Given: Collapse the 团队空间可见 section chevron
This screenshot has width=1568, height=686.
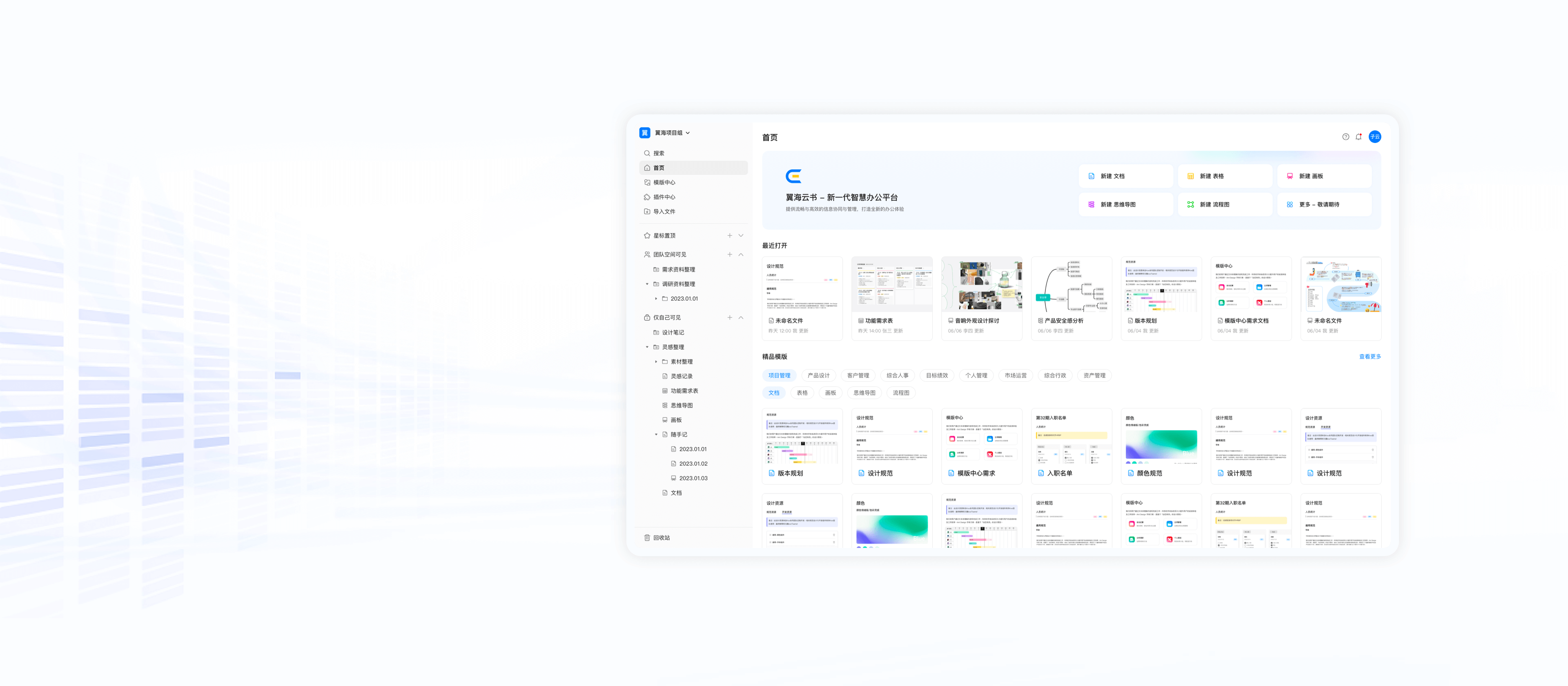Looking at the screenshot, I should (x=741, y=254).
